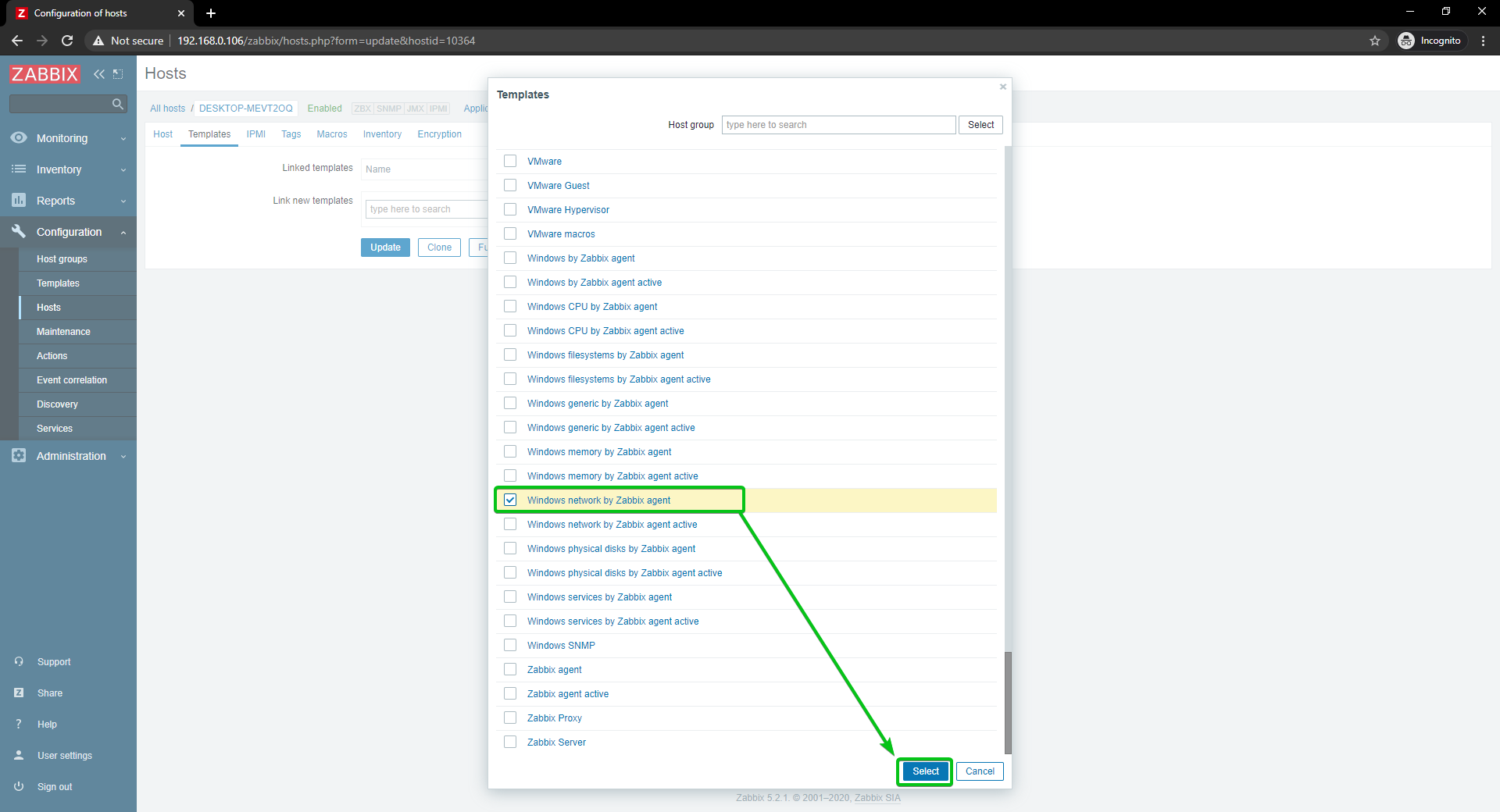Click the Help question mark icon
The height and width of the screenshot is (812, 1500).
click(19, 725)
